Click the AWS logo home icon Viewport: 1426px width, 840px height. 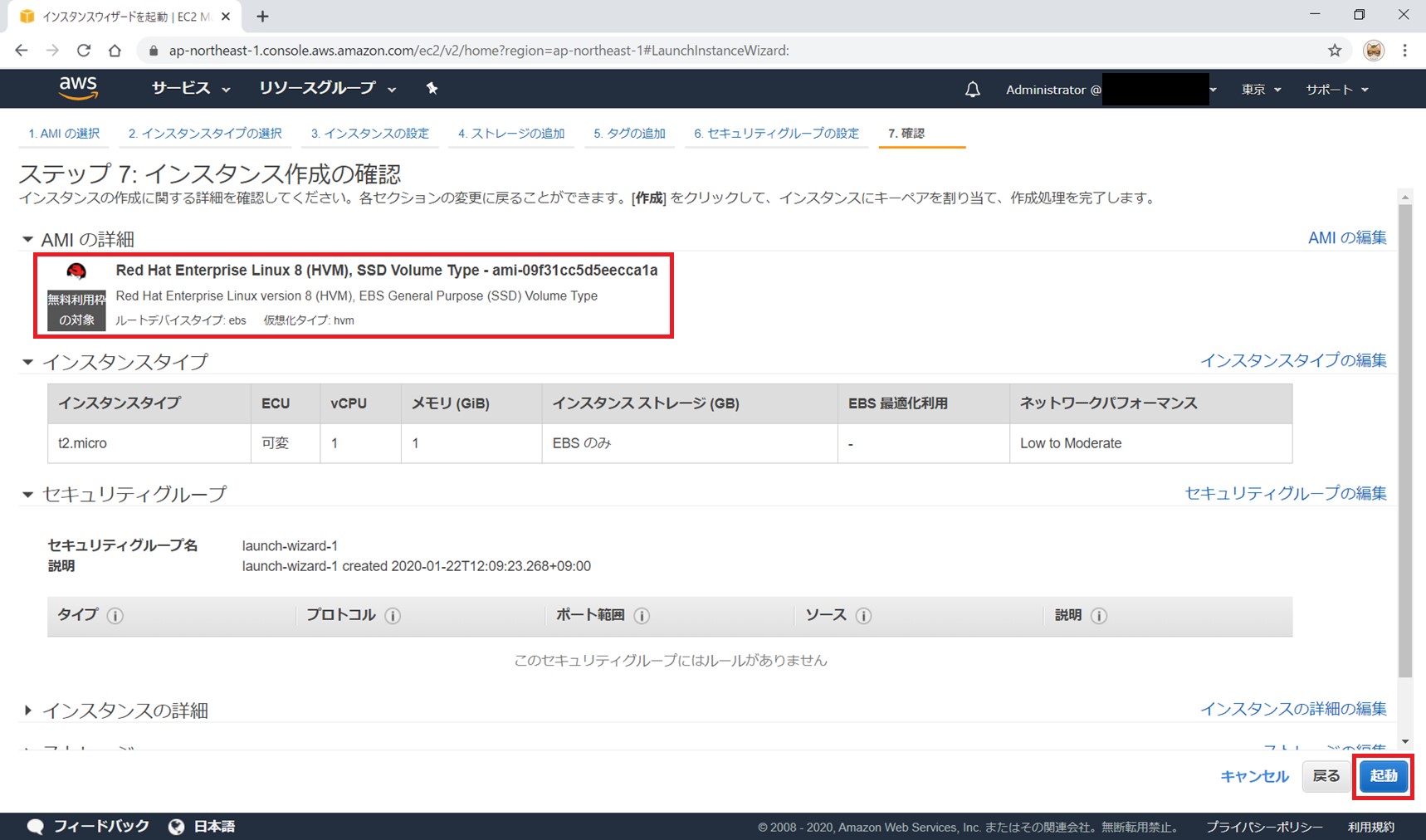coord(78,88)
